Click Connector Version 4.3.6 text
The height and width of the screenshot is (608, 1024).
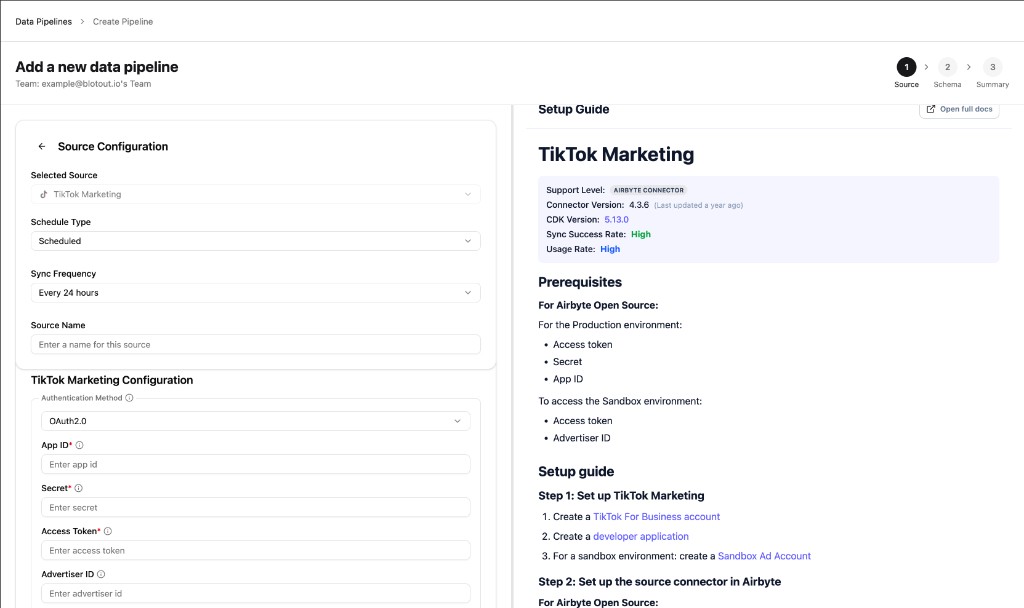pos(639,205)
